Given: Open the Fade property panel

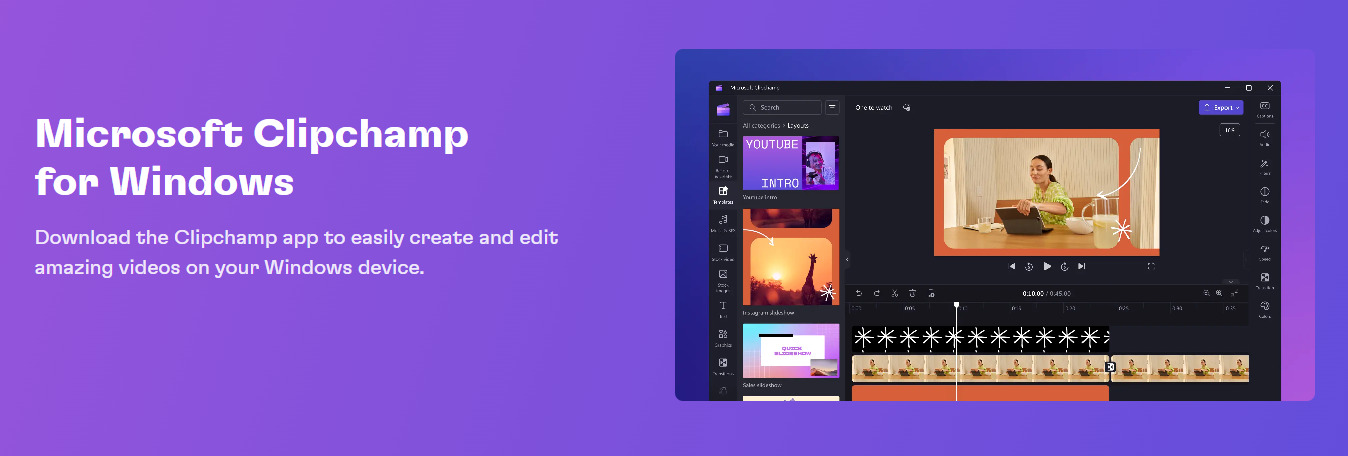Looking at the screenshot, I should pyautogui.click(x=1265, y=194).
